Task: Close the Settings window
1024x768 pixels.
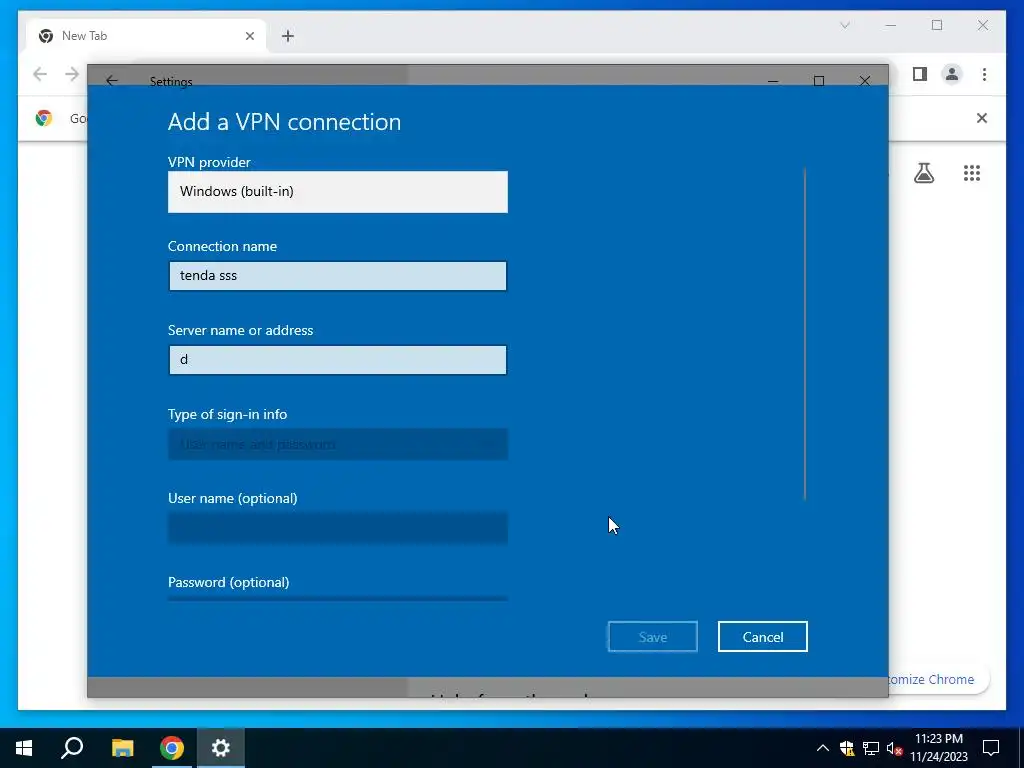Action: (x=865, y=80)
